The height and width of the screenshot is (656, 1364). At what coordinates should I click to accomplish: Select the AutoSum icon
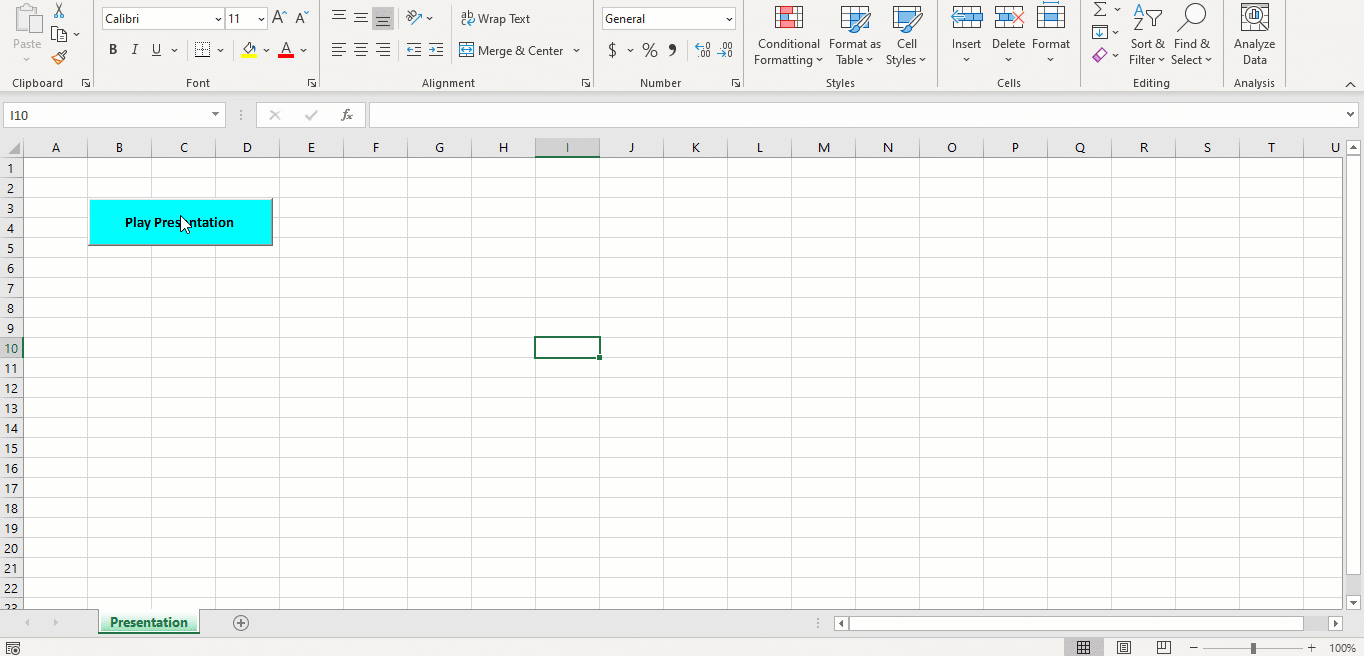point(1099,11)
